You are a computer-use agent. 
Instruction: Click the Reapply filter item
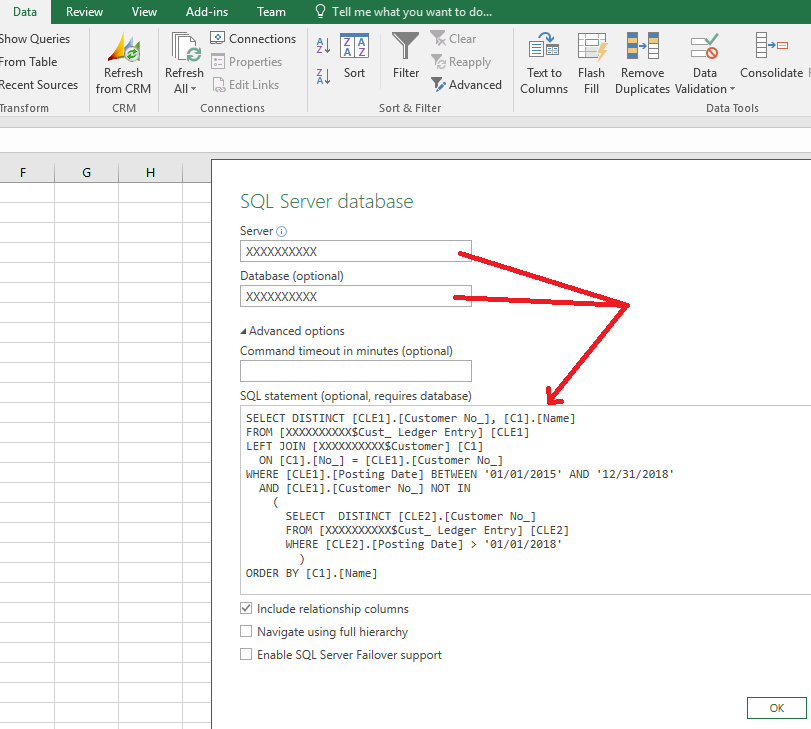click(461, 62)
